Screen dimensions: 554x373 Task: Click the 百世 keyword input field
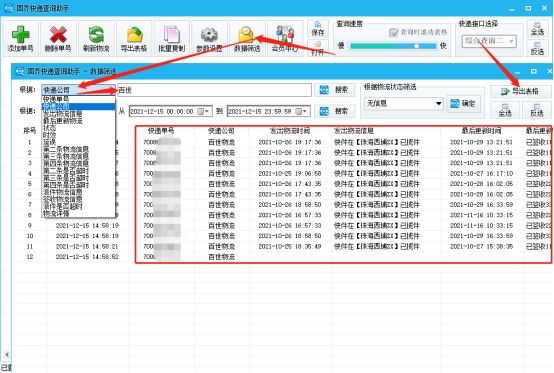214,90
